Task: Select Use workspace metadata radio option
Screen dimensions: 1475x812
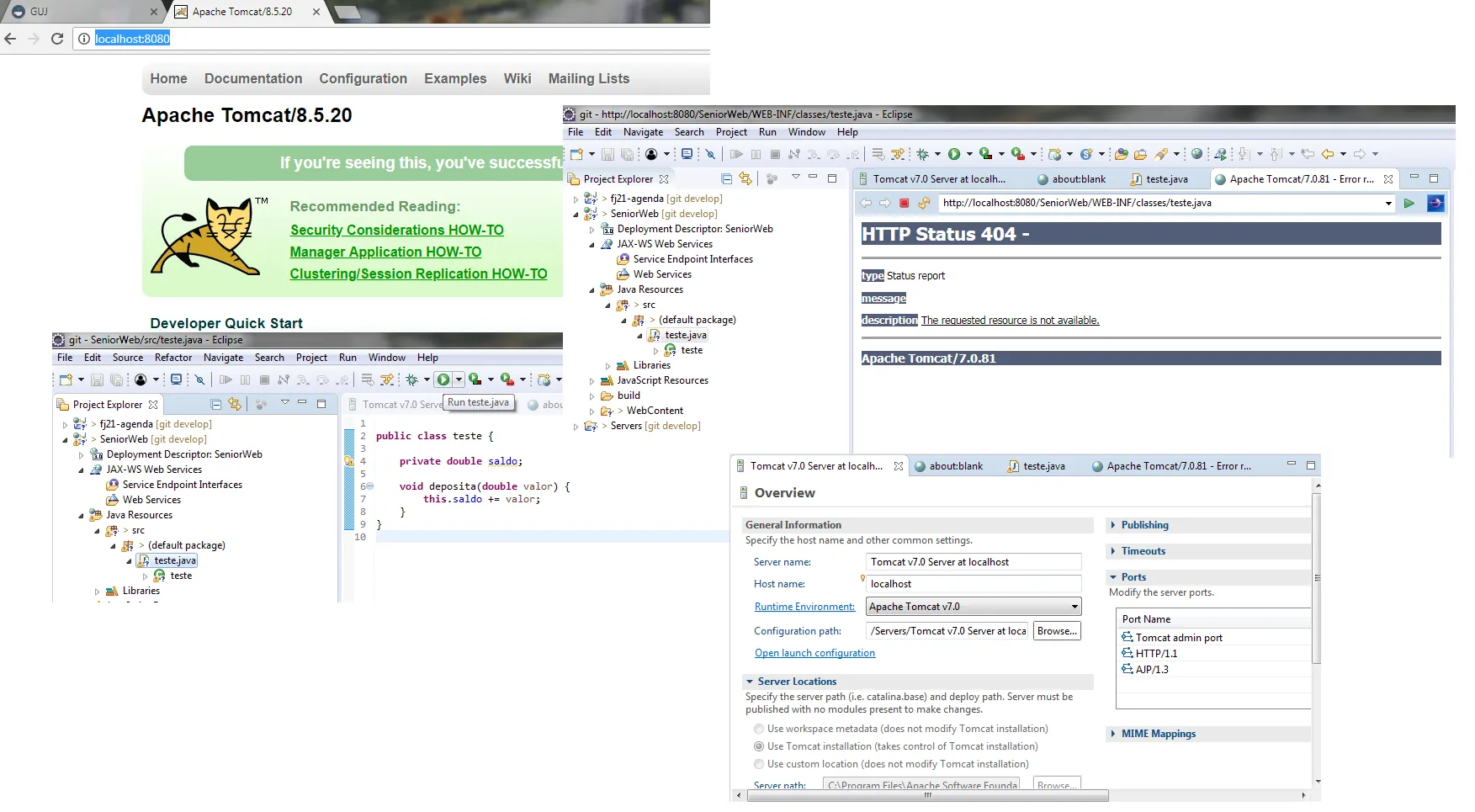Action: tap(759, 729)
